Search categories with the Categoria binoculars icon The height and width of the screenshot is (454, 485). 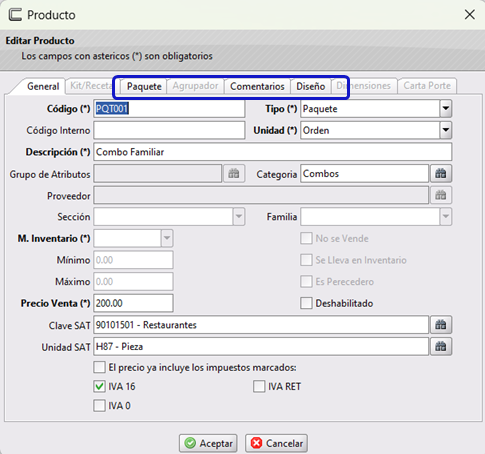[x=441, y=174]
